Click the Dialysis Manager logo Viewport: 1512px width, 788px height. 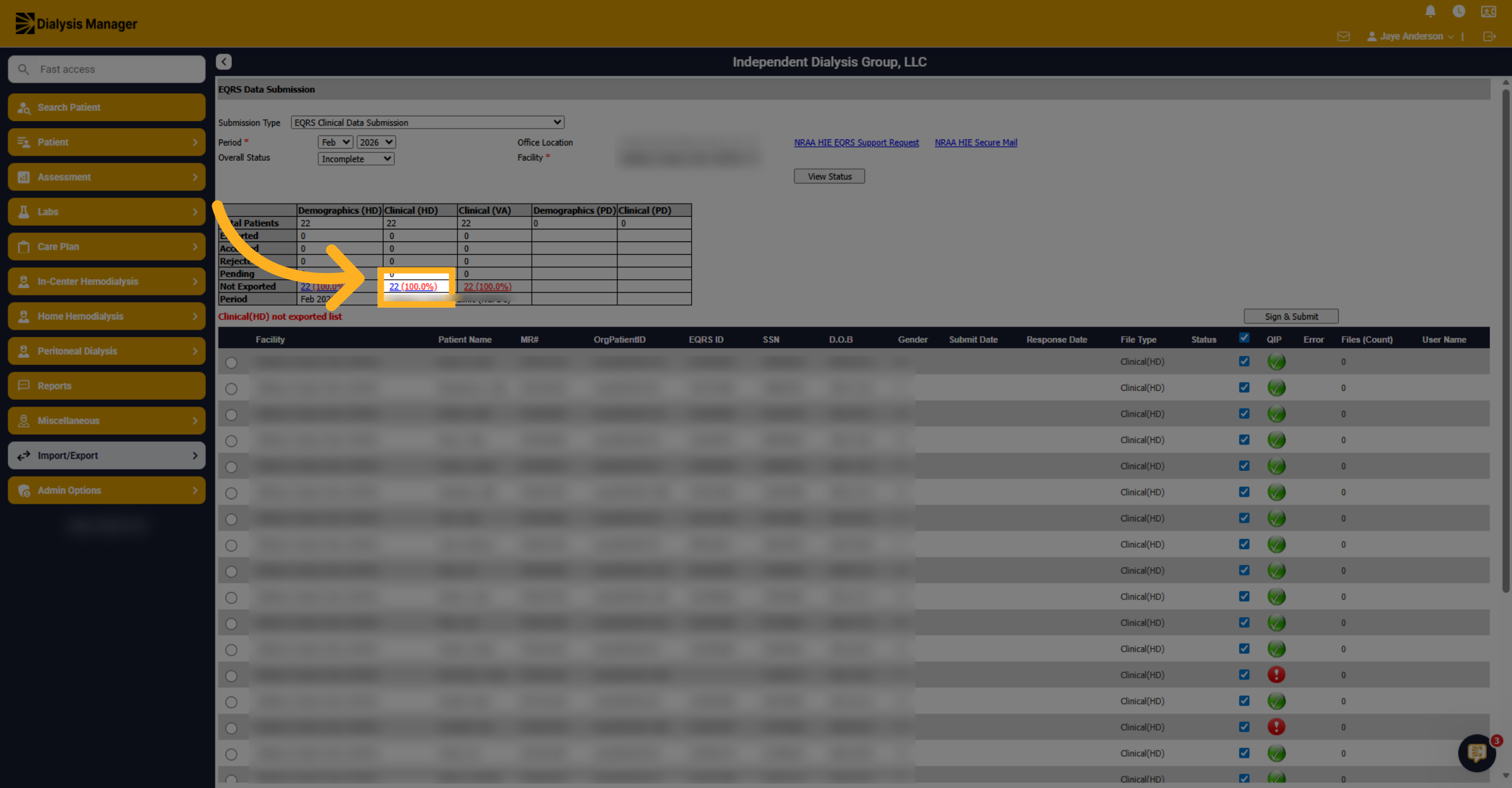[76, 24]
